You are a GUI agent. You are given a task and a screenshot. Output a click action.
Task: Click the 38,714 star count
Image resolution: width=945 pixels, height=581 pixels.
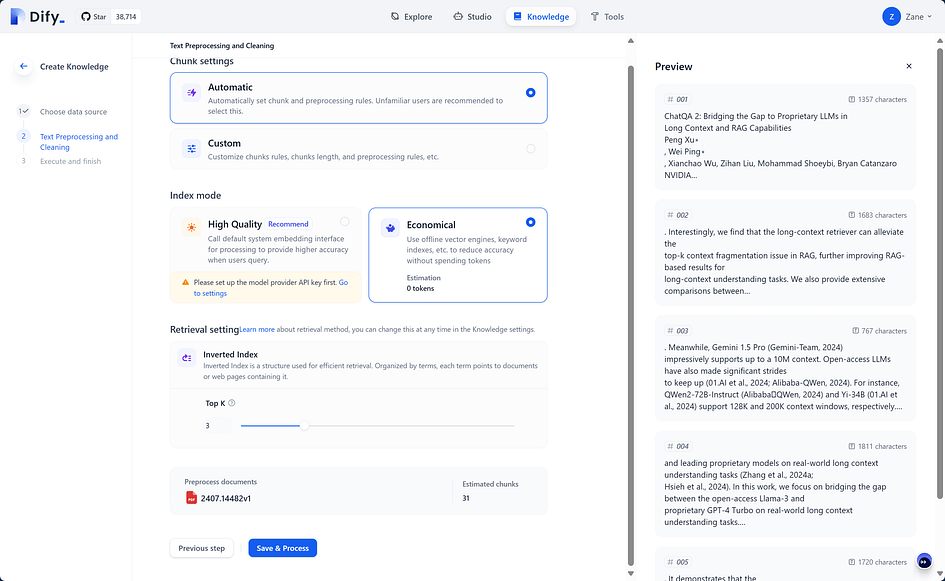point(126,17)
